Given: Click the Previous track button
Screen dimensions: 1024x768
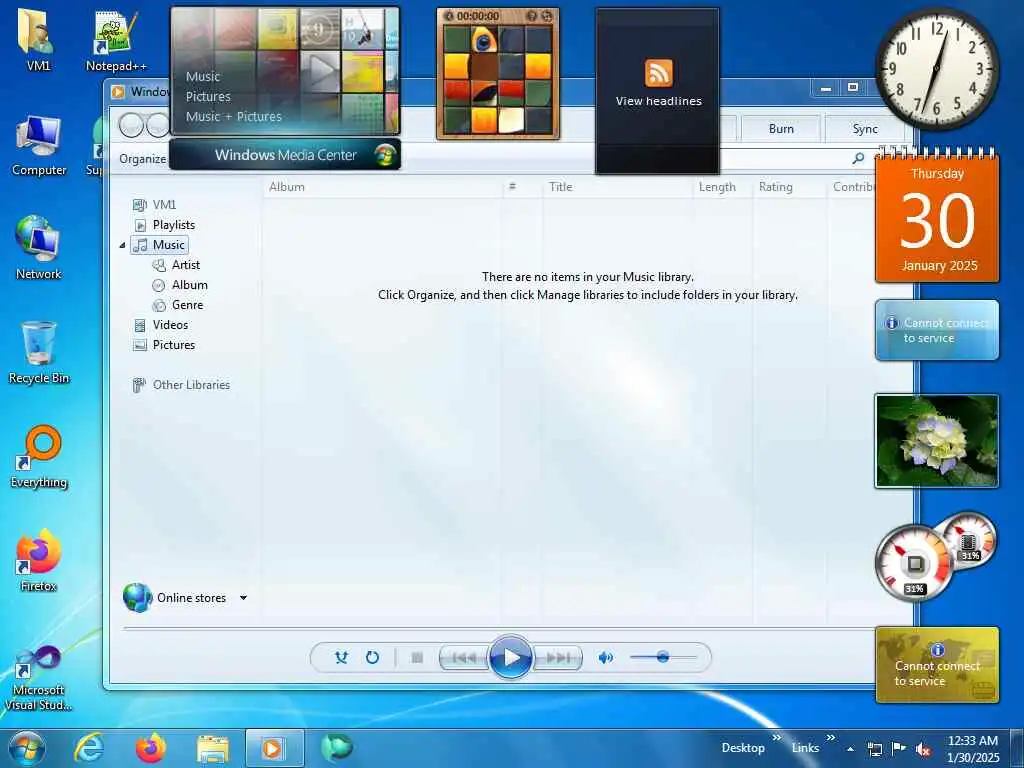Looking at the screenshot, I should 464,658.
